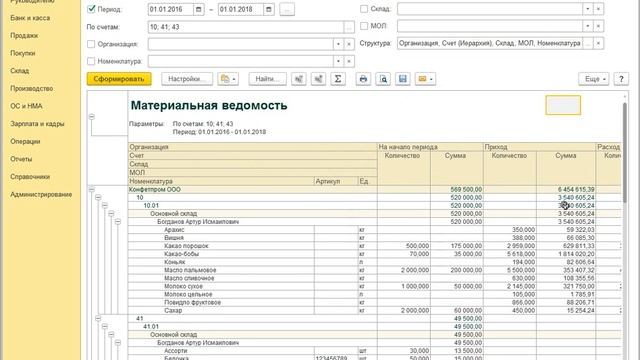Clear the Склад field
The height and width of the screenshot is (360, 640).
coord(598,9)
